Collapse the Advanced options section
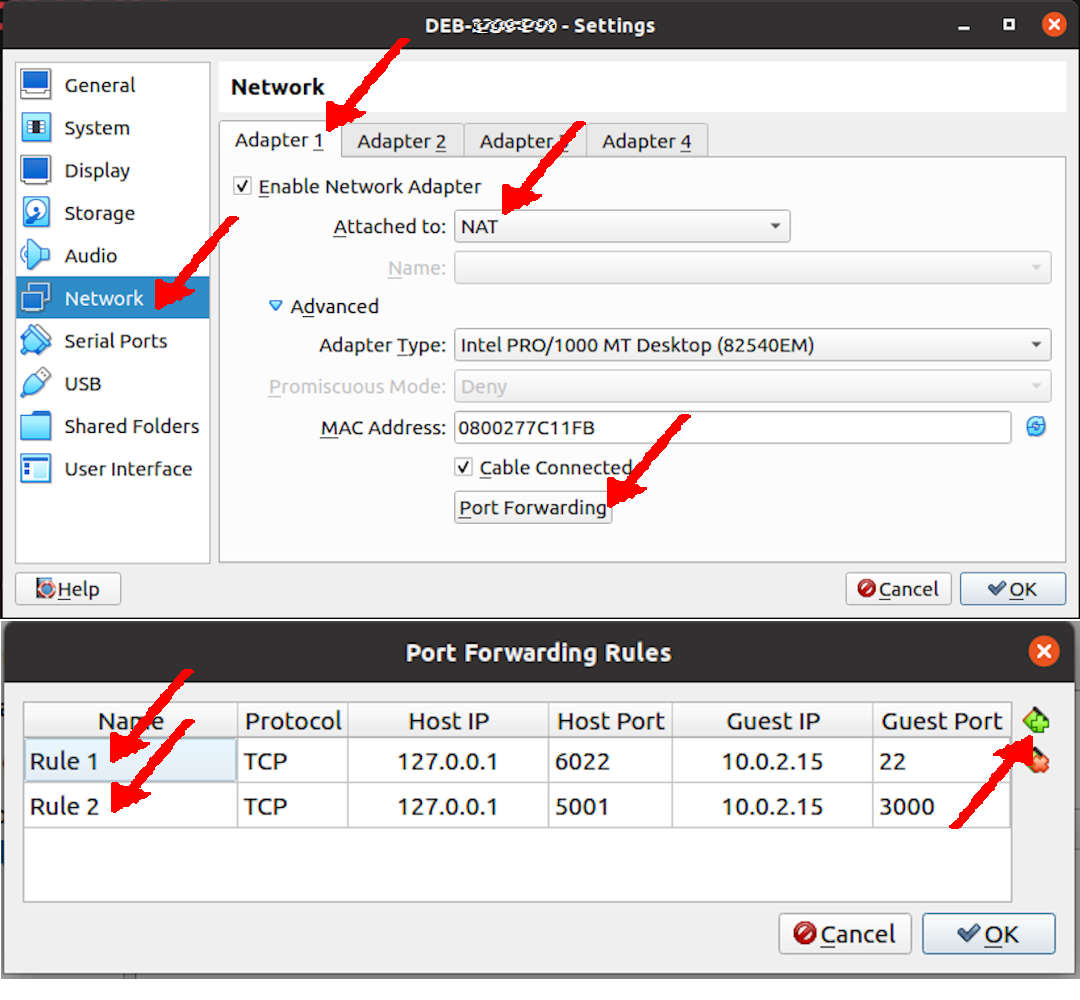 click(x=275, y=306)
